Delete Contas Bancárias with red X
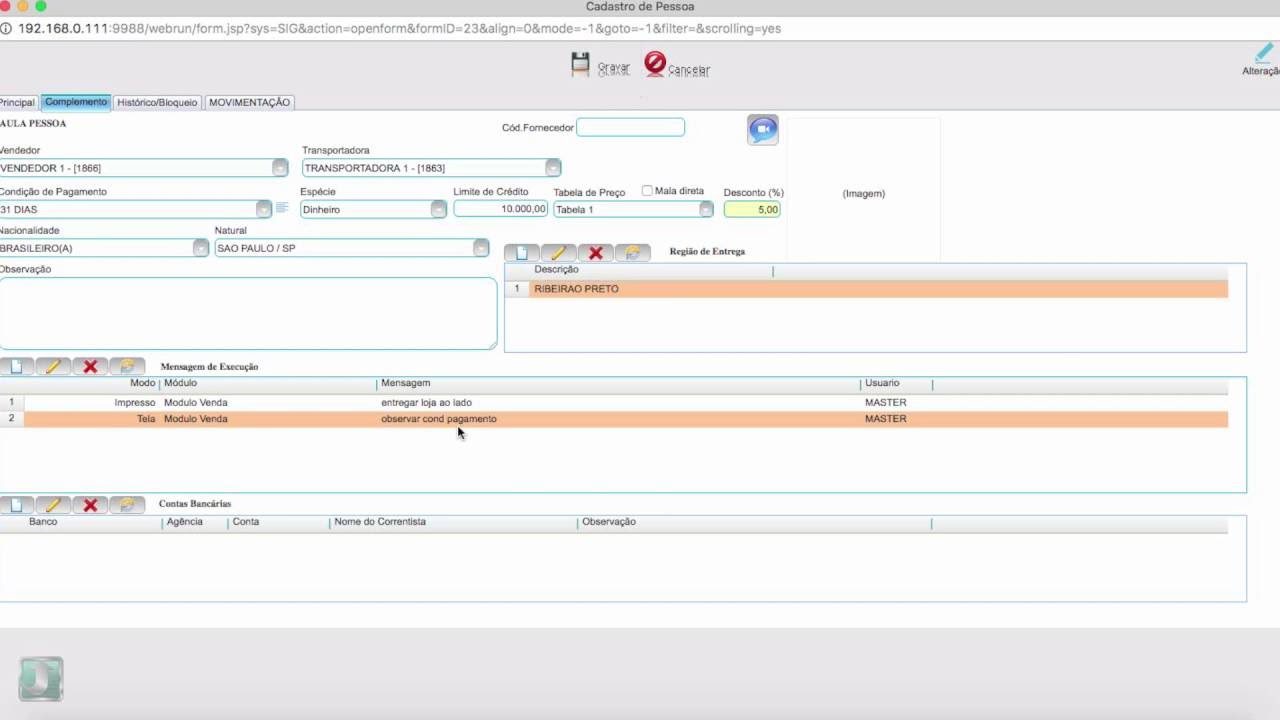The width and height of the screenshot is (1280, 720). [x=90, y=505]
